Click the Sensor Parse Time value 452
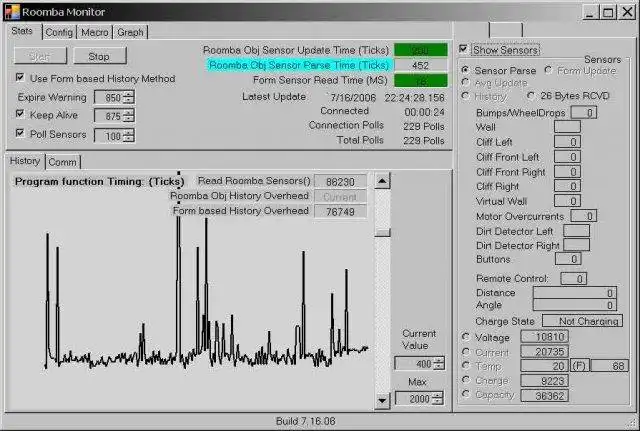This screenshot has height=431, width=640. [x=420, y=65]
